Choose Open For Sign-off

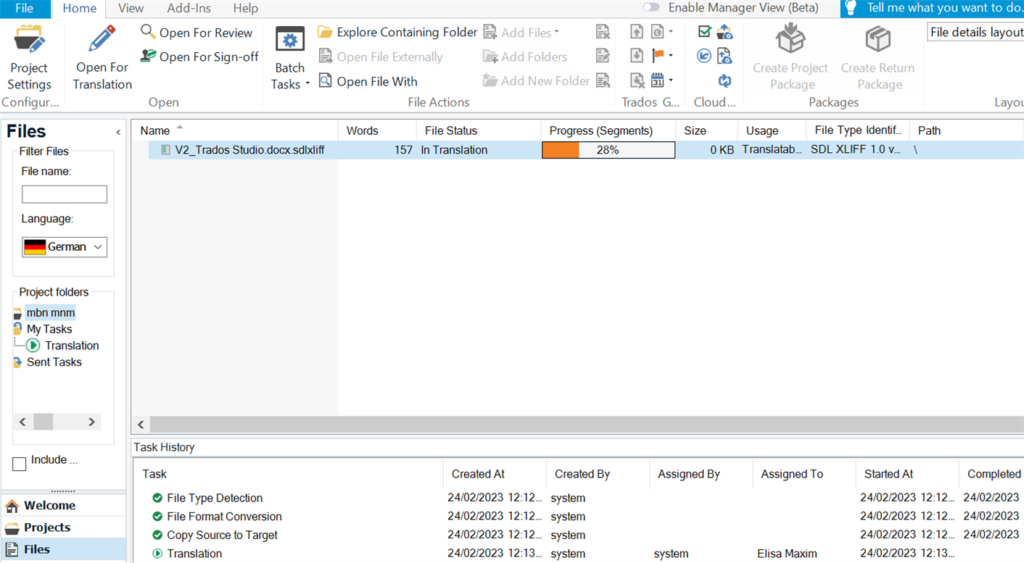[200, 57]
